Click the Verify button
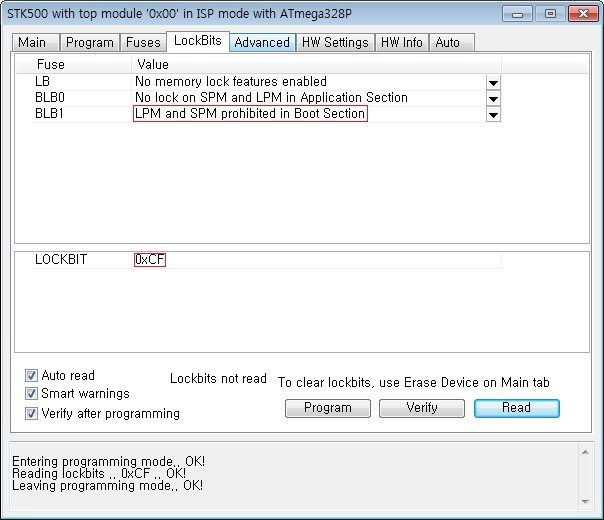This screenshot has width=604, height=520. 422,408
